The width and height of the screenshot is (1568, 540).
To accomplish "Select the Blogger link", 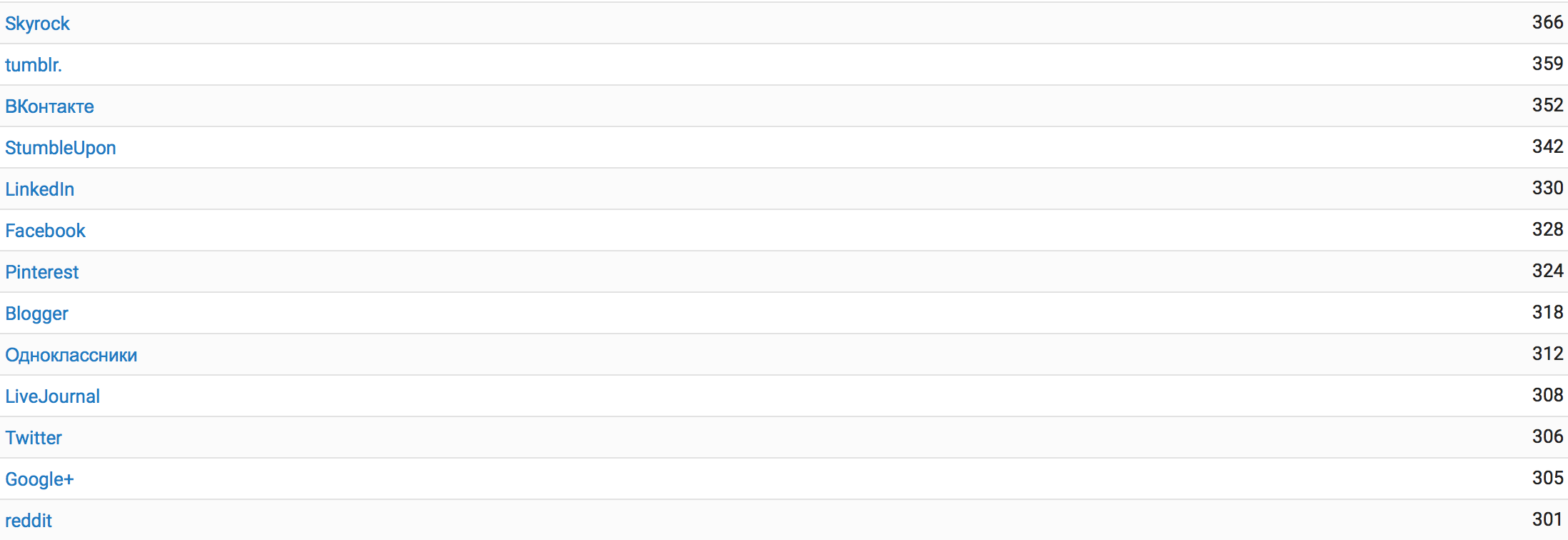I will tap(36, 314).
